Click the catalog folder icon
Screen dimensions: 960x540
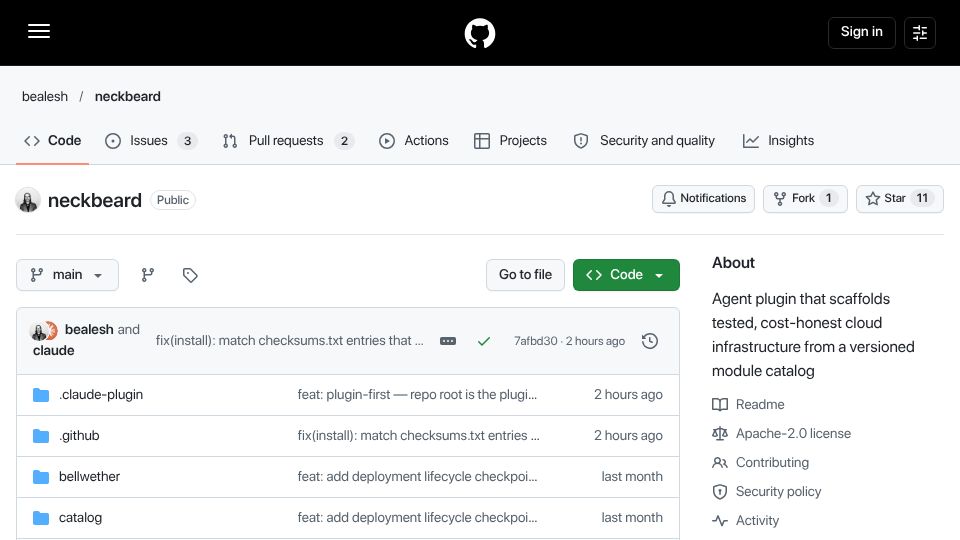tap(41, 518)
